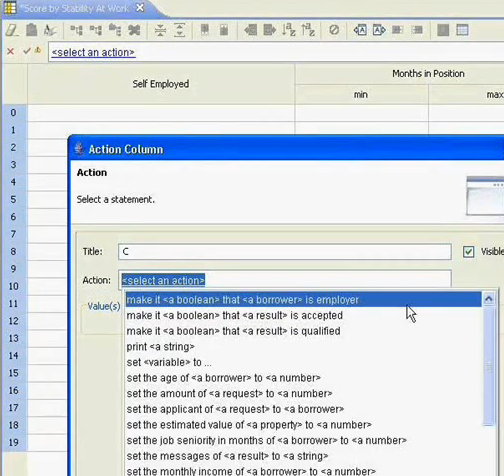This screenshot has height=476, width=504.
Task: Select row header 10 in the table
Action: 13,286
